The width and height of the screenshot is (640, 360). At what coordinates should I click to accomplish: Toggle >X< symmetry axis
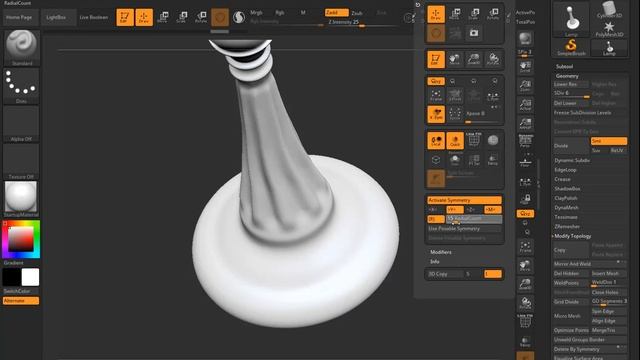click(436, 209)
